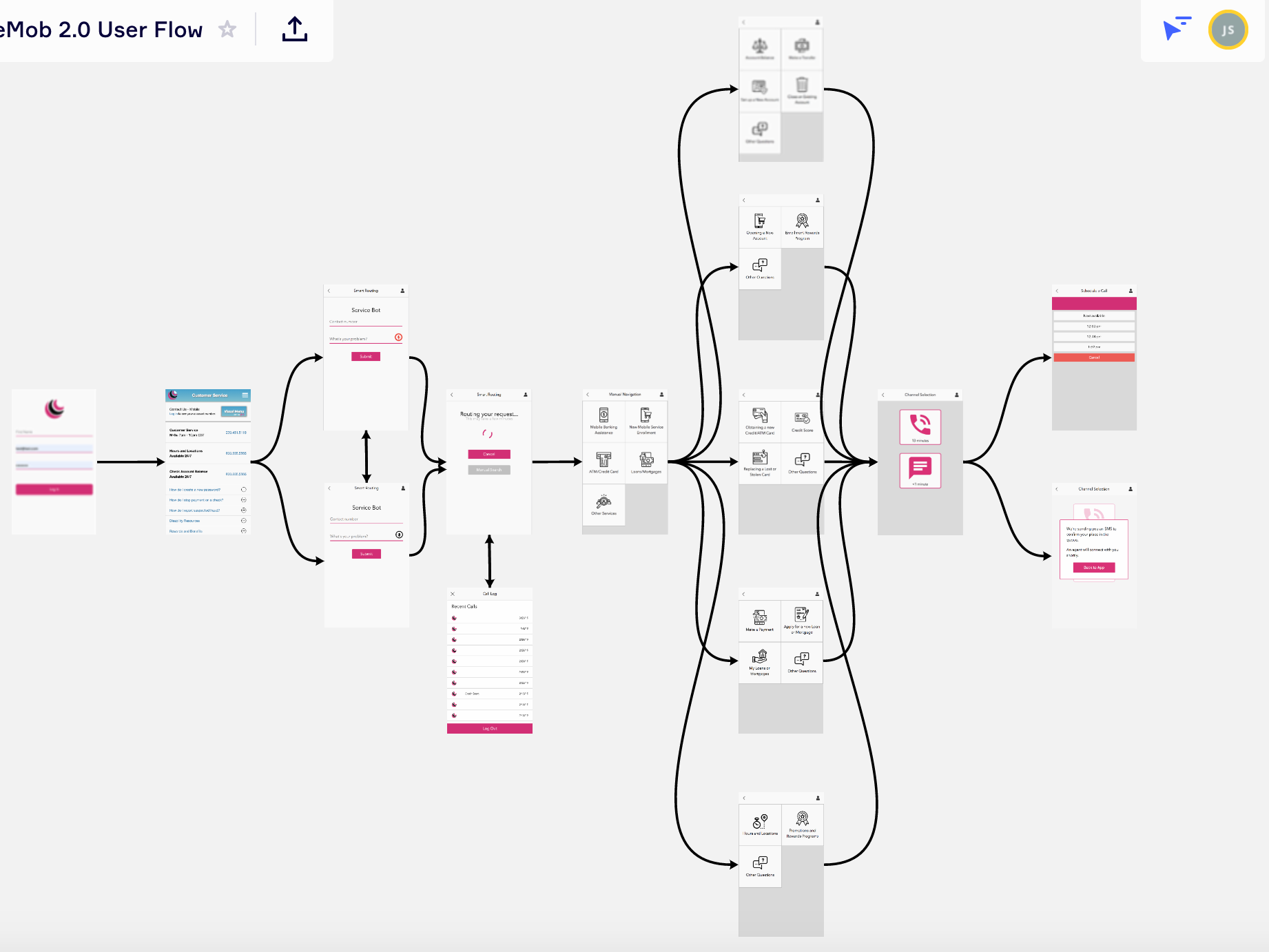Click the Log Out button
Image resolution: width=1269 pixels, height=952 pixels.
[x=490, y=729]
